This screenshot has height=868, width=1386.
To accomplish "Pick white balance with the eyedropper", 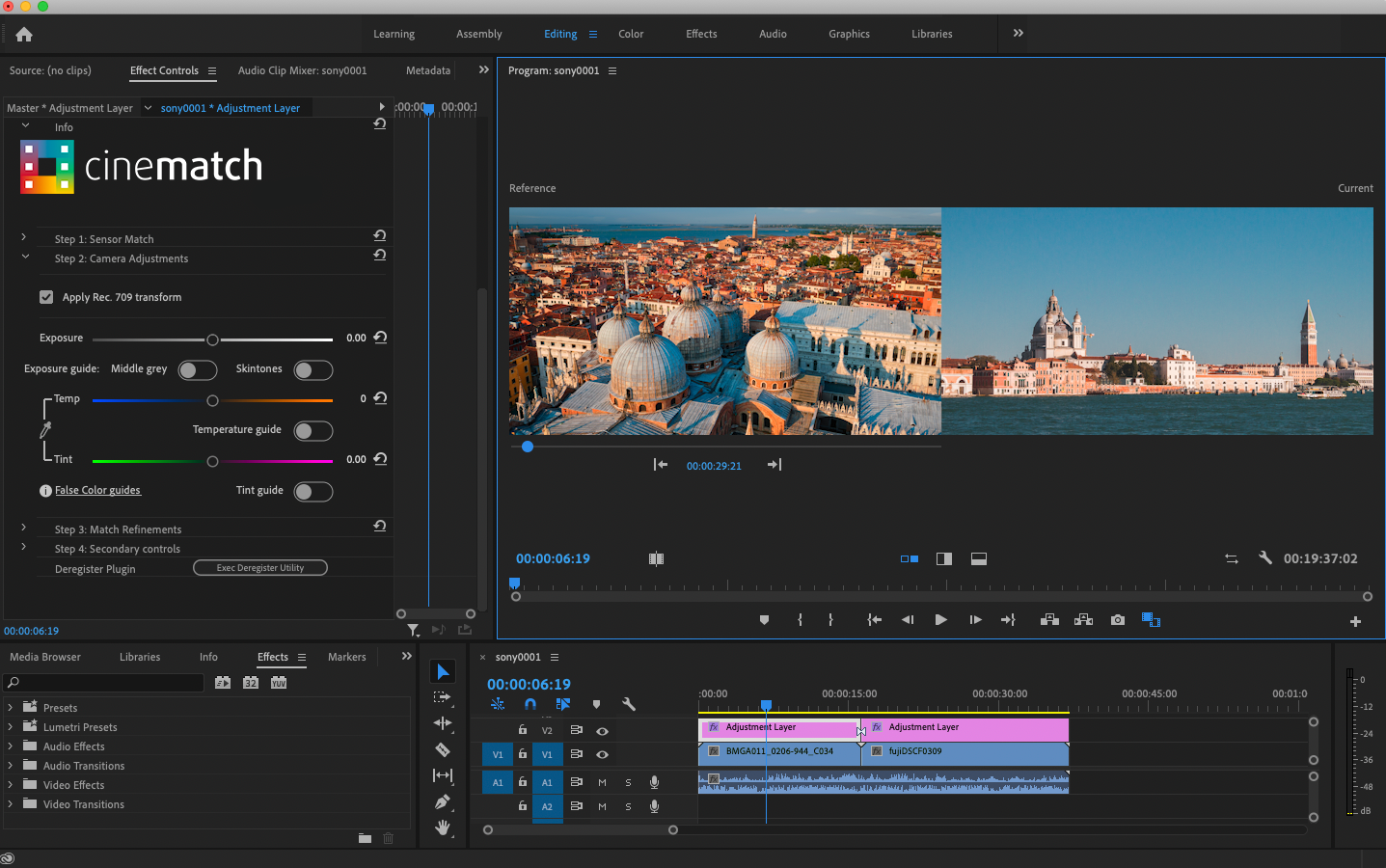I will [44, 429].
